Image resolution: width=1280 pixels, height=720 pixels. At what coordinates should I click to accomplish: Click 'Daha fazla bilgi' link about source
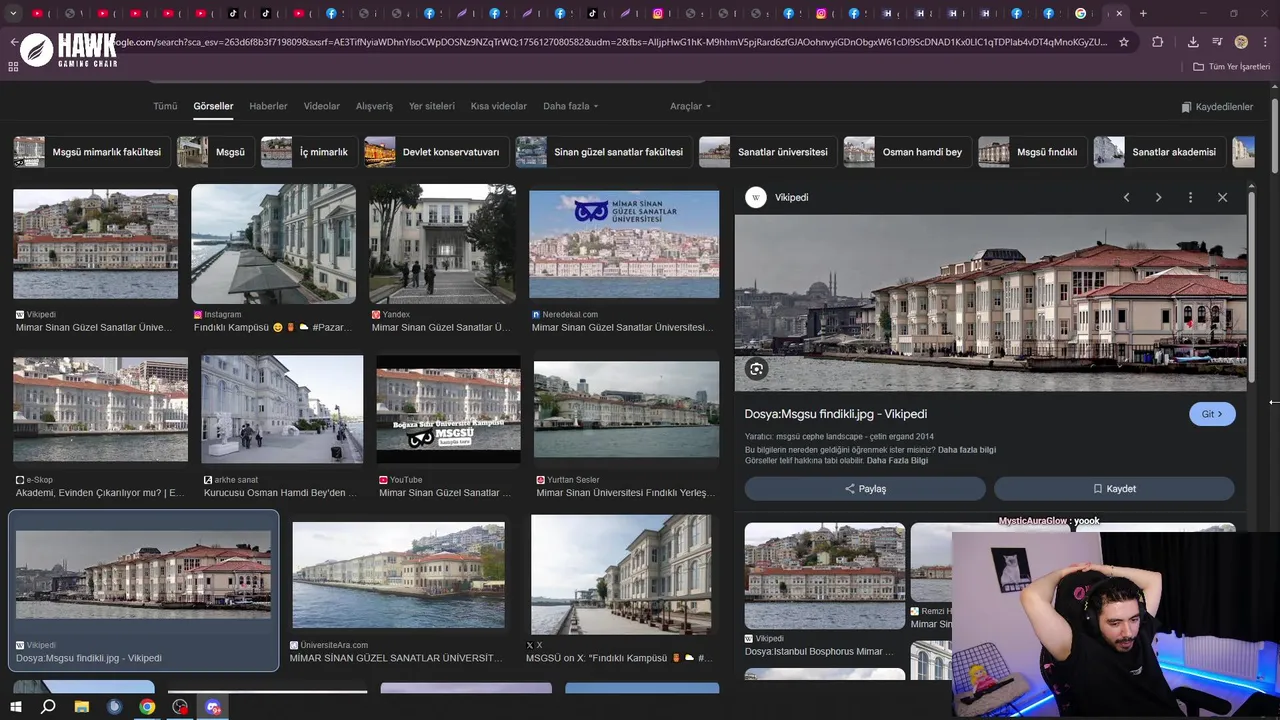click(x=967, y=450)
